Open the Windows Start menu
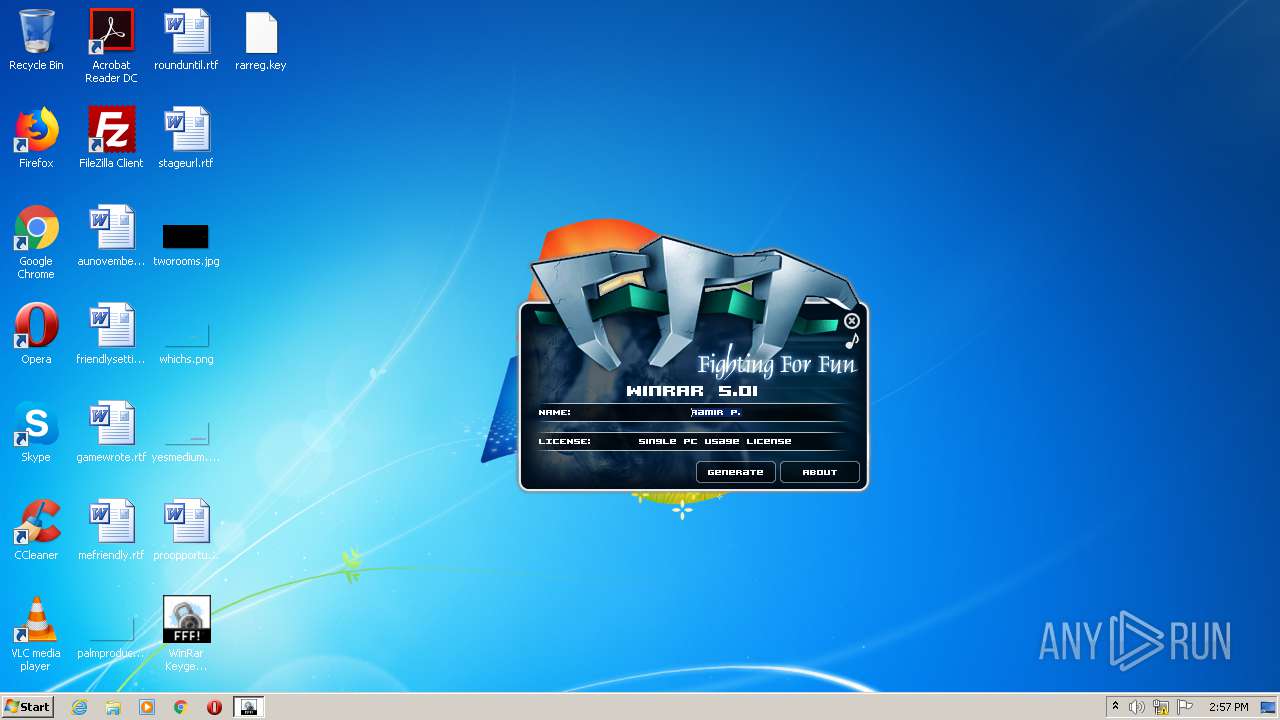This screenshot has height=720, width=1280. point(28,707)
